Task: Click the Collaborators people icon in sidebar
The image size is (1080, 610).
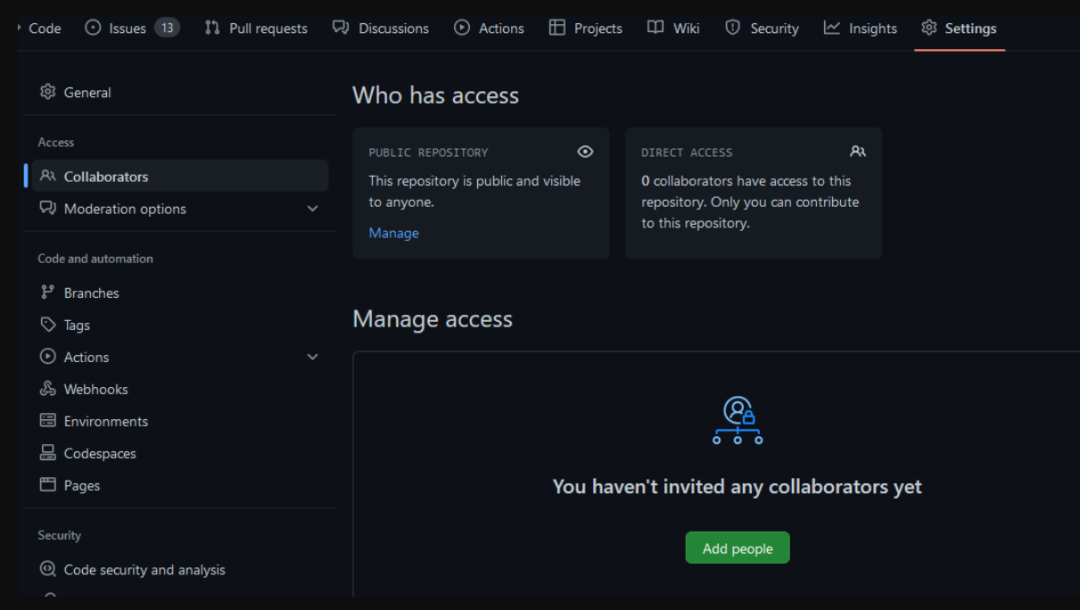Action: coord(48,176)
